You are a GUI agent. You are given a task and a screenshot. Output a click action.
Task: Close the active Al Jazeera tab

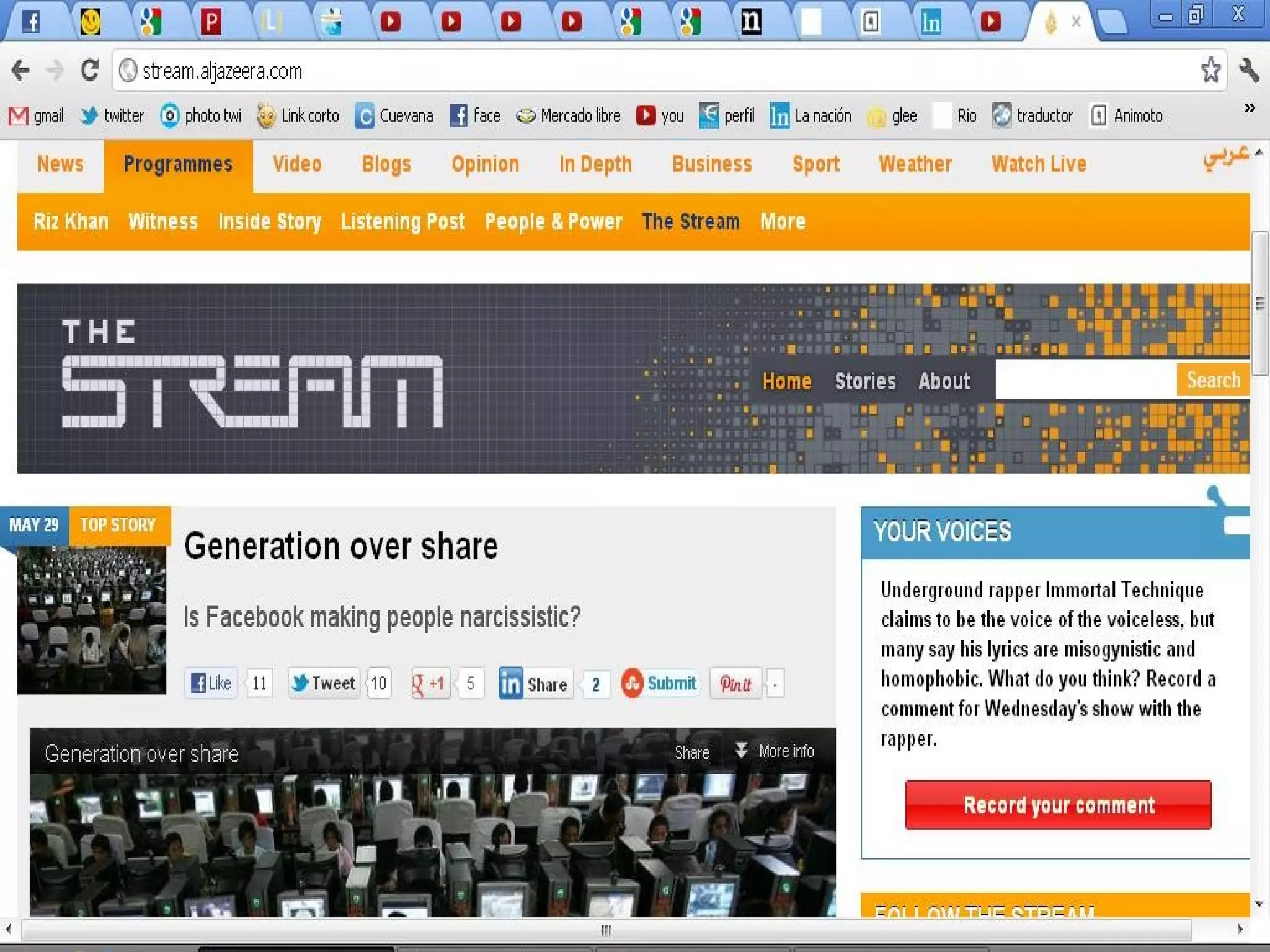1076,21
